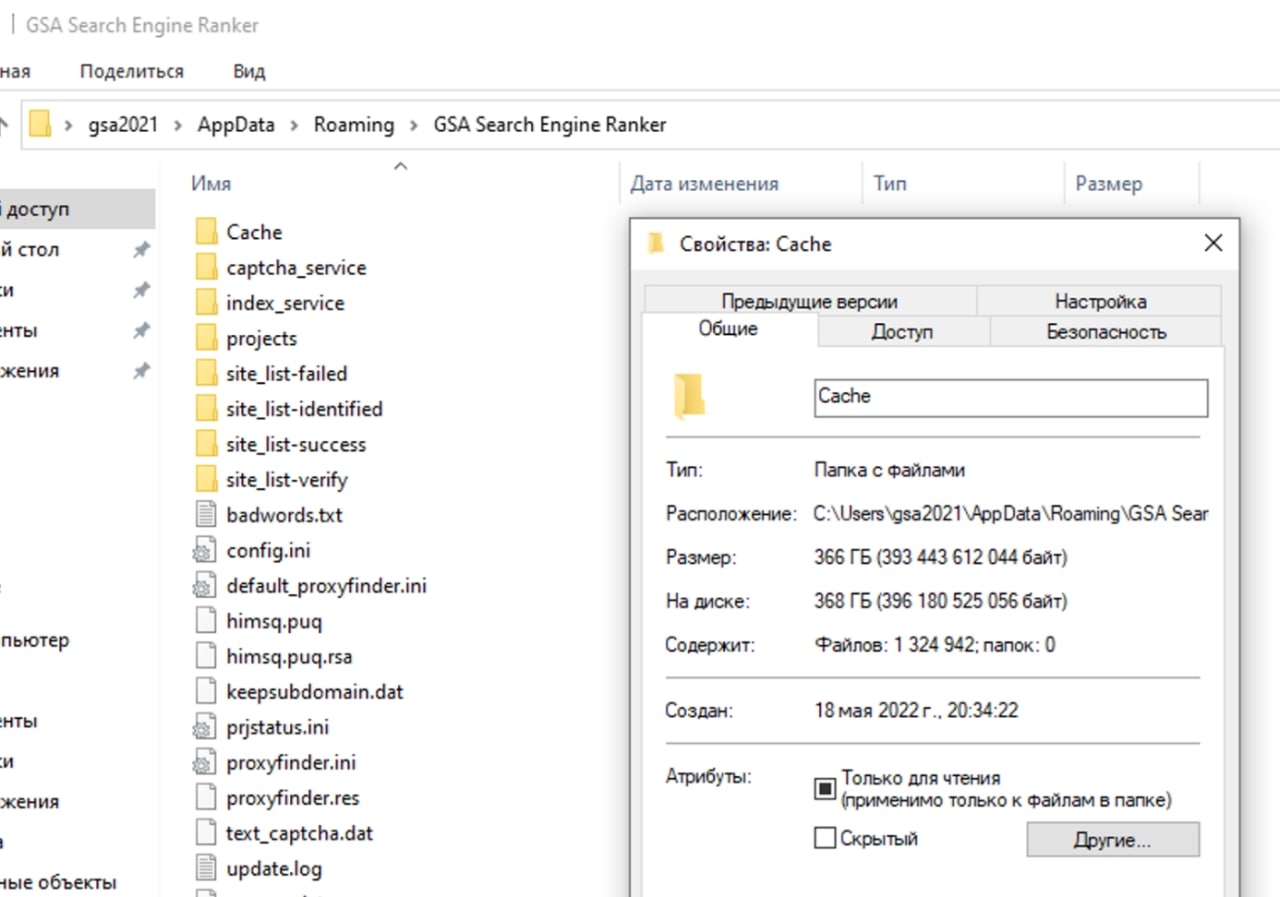Select the Cache folder icon in file list

pos(206,232)
